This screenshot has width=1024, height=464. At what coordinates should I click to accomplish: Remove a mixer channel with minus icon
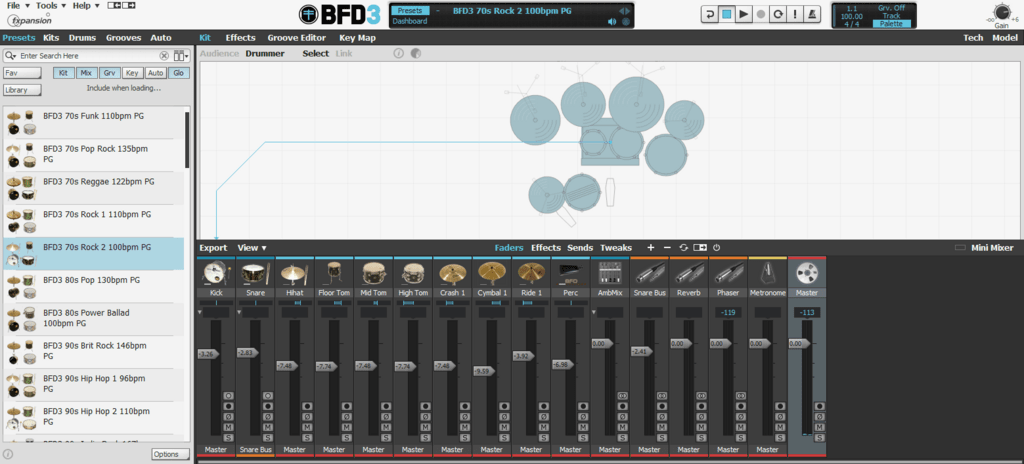click(x=667, y=248)
